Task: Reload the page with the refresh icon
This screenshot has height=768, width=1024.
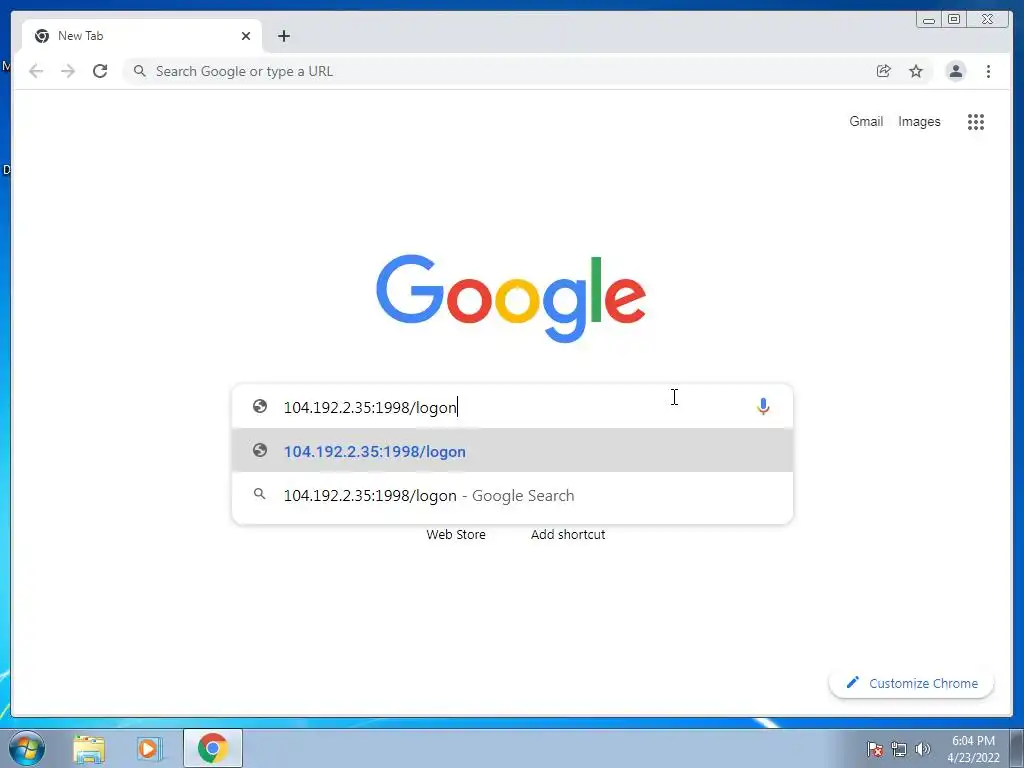Action: tap(100, 71)
